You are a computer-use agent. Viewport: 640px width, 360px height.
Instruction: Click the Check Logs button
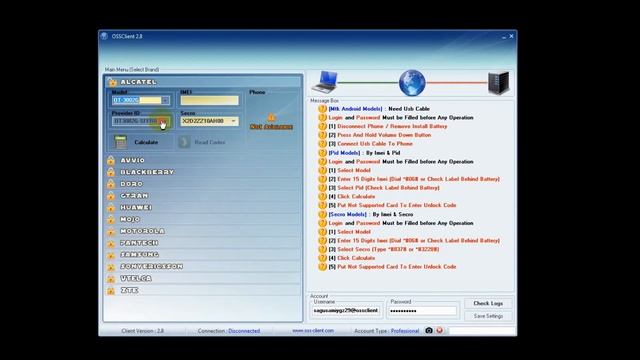(488, 303)
